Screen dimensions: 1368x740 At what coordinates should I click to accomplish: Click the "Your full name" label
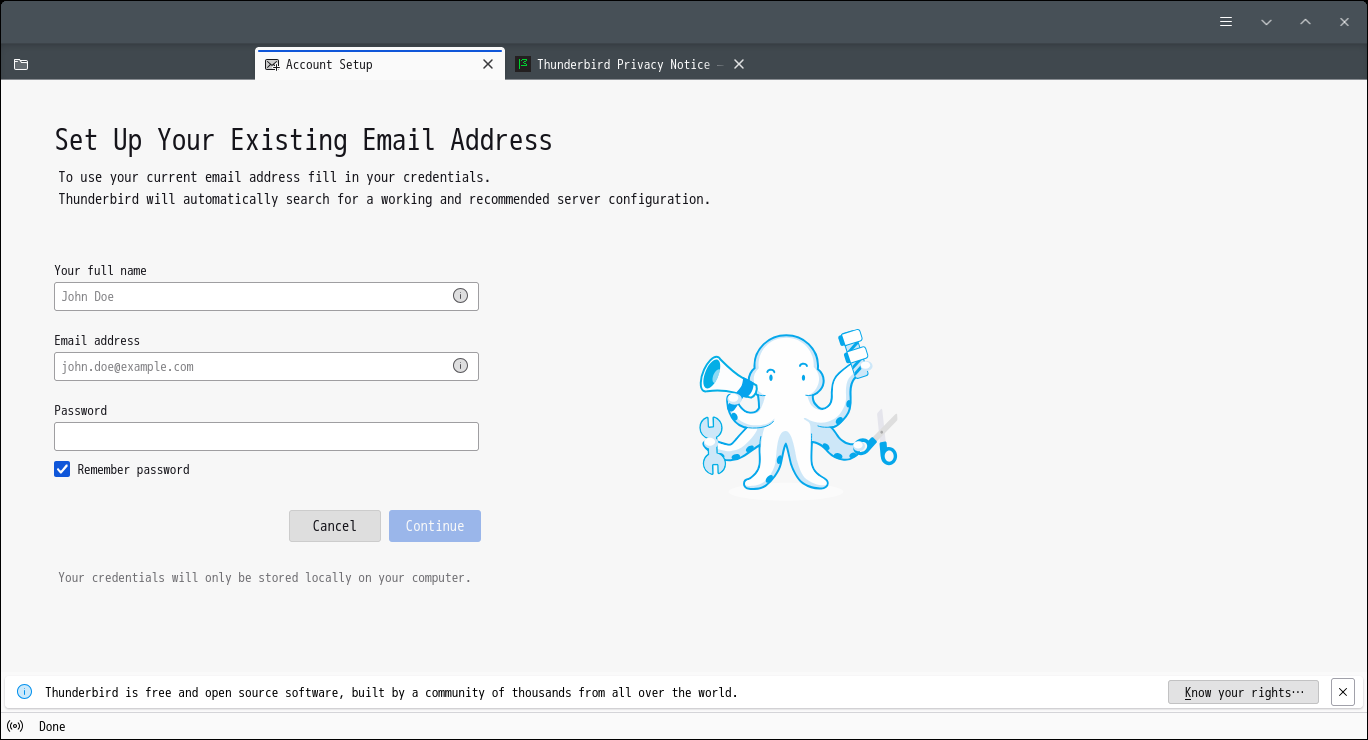pos(100,271)
